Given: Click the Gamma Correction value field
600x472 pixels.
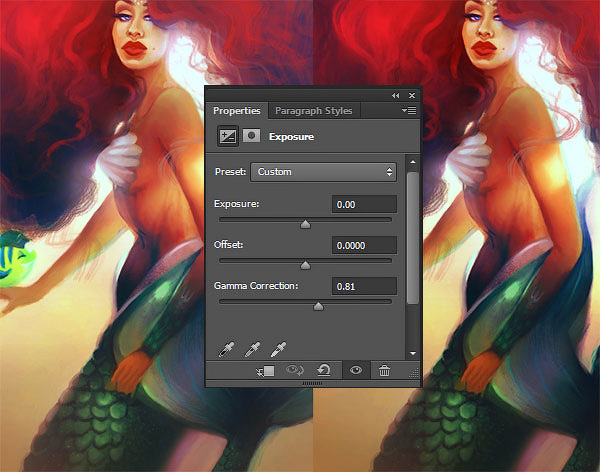Looking at the screenshot, I should coord(364,286).
